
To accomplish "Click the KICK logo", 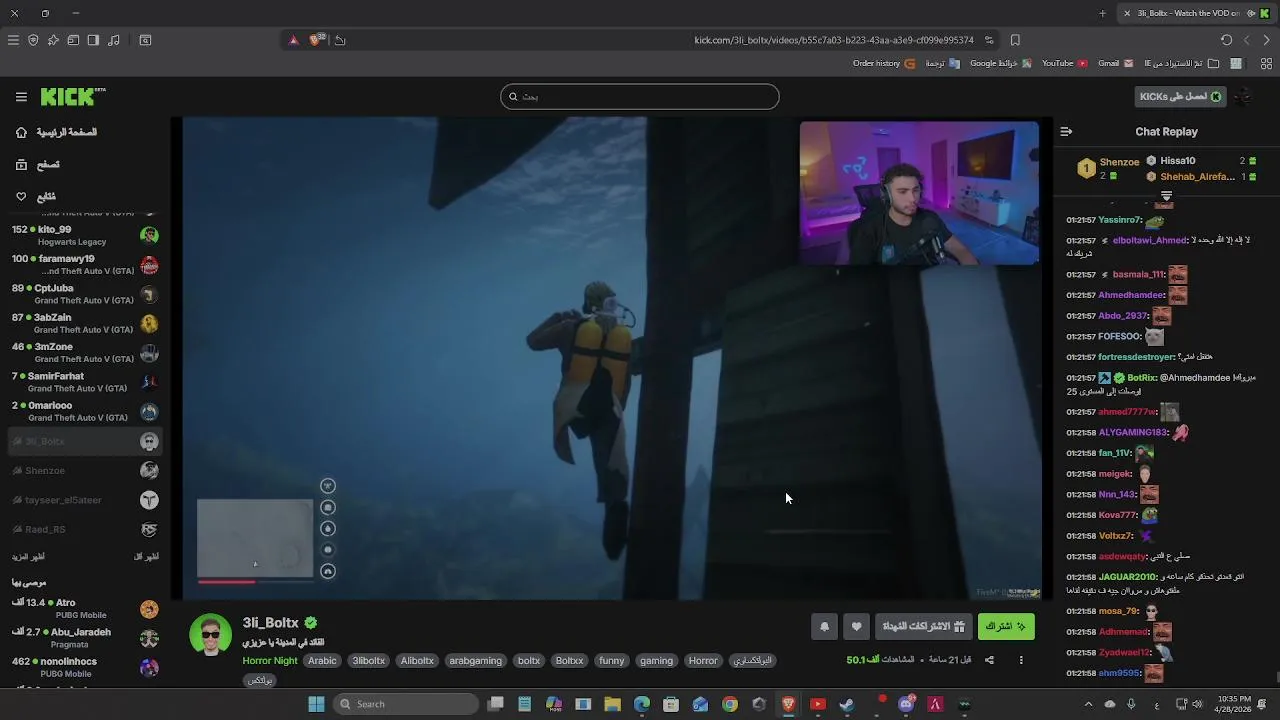I will [73, 97].
